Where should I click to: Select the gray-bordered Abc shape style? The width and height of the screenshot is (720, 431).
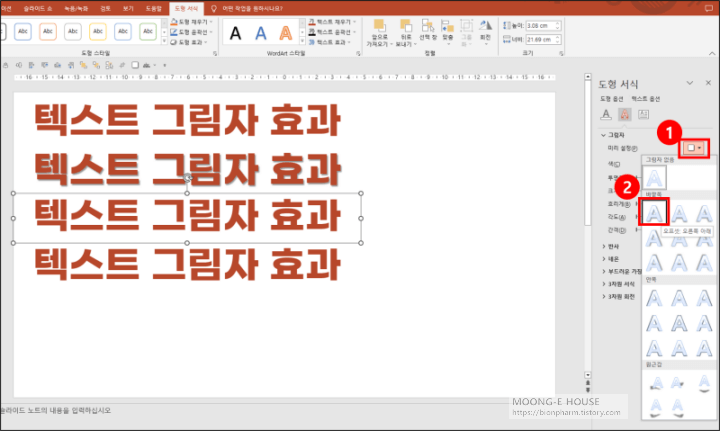[73, 32]
